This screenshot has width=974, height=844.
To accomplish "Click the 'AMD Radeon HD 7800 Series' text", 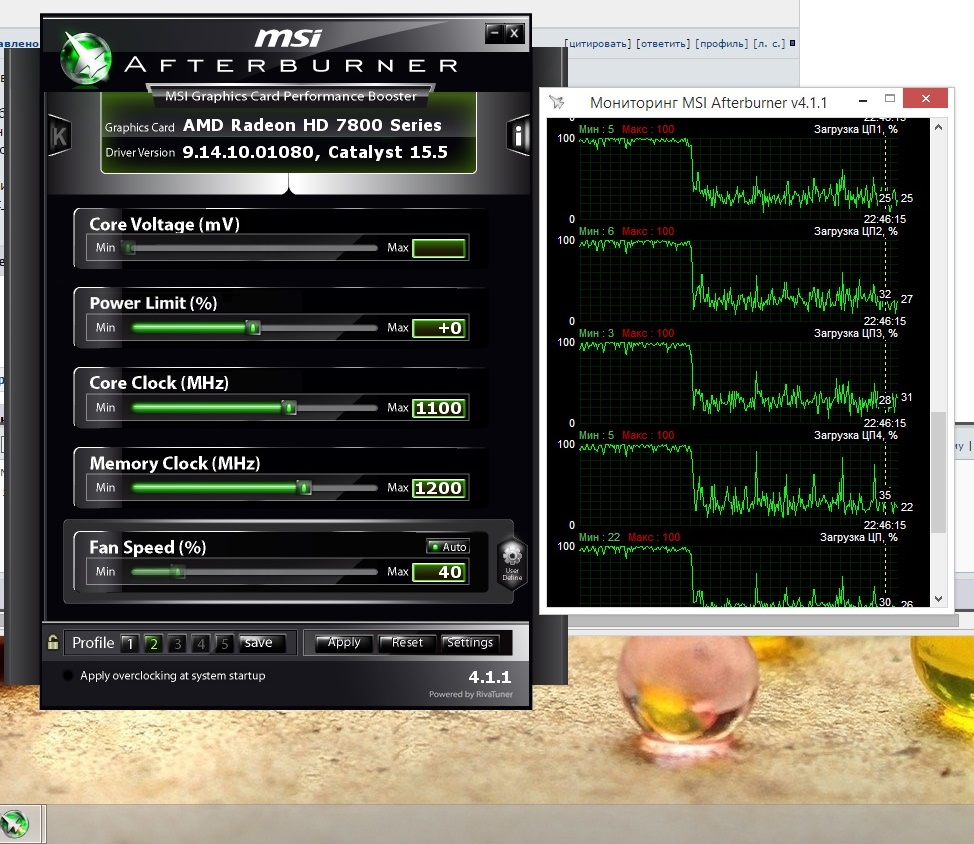I will click(312, 125).
